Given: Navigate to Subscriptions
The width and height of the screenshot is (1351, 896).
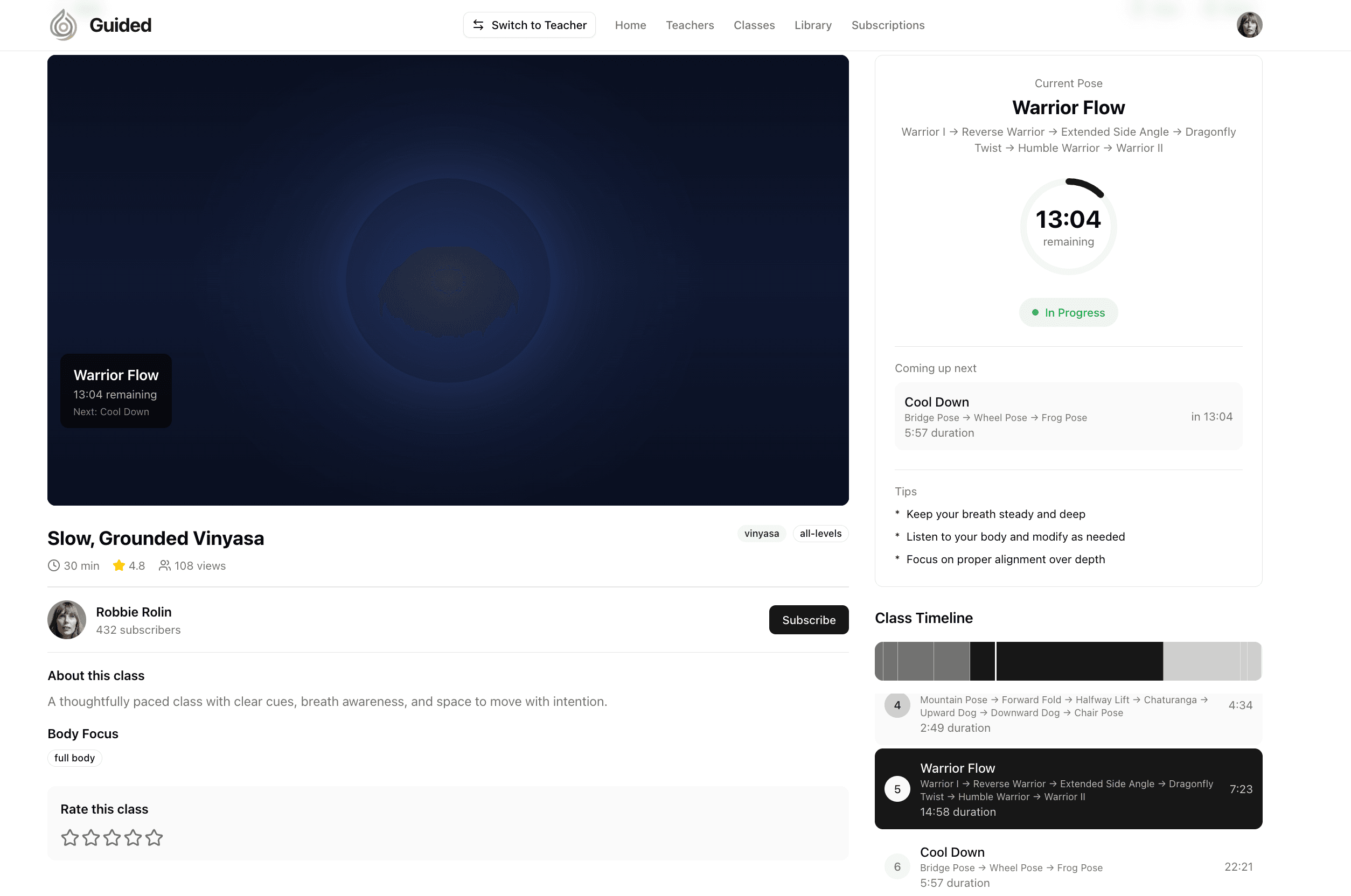Looking at the screenshot, I should pos(888,25).
